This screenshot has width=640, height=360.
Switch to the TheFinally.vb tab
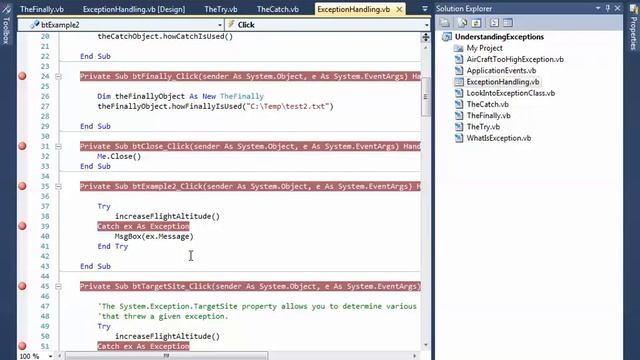[42, 9]
